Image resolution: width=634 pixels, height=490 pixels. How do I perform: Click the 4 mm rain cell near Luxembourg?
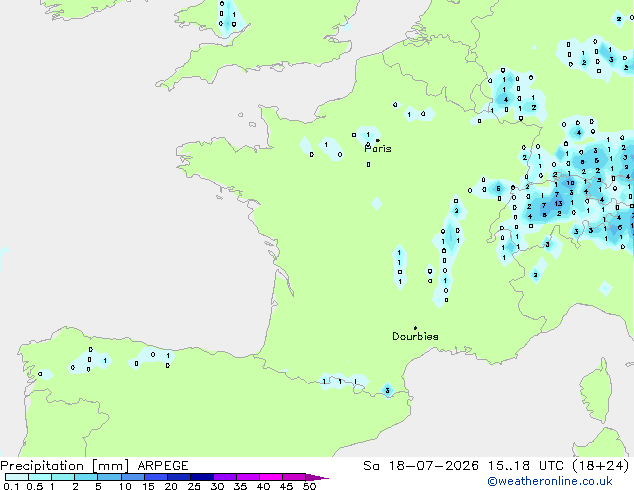click(505, 99)
